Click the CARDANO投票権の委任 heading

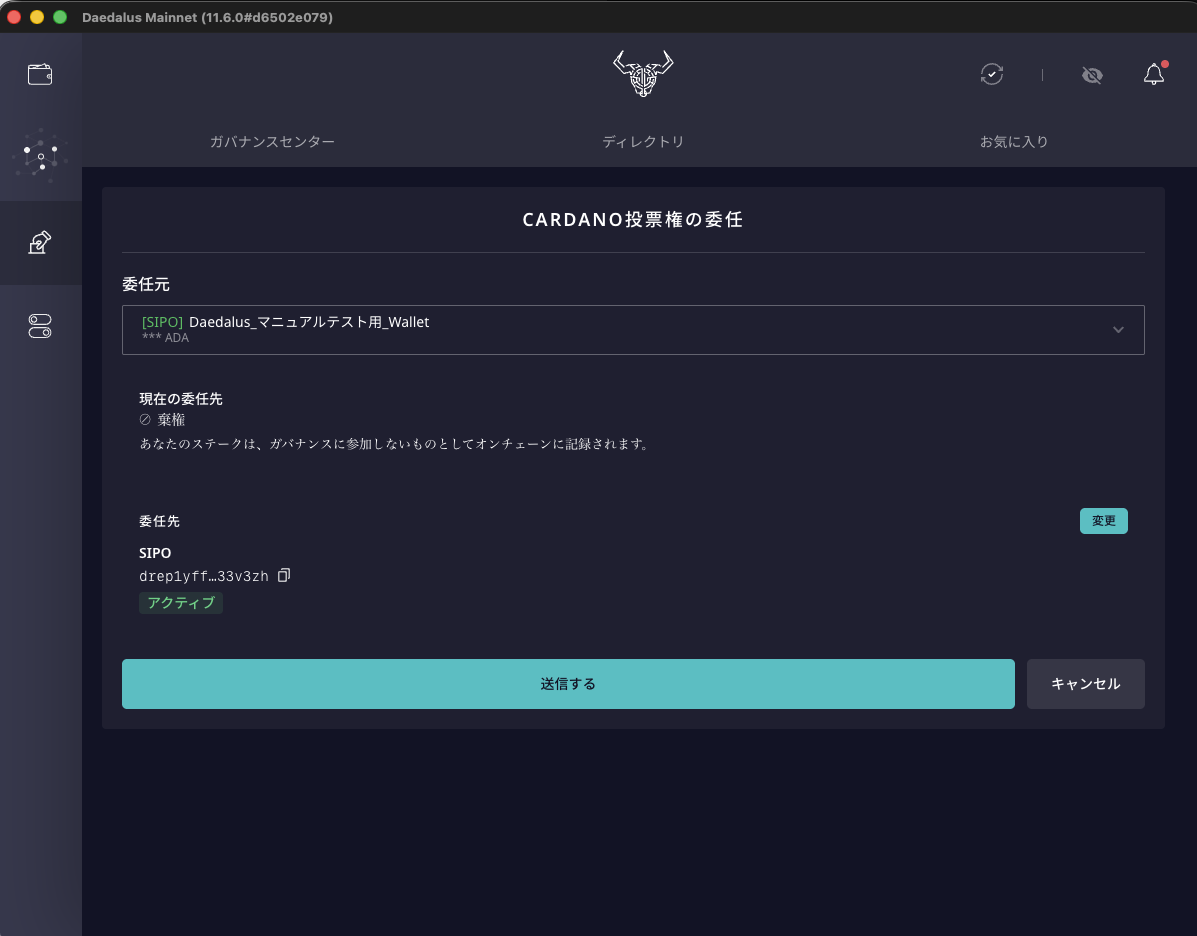(x=633, y=220)
